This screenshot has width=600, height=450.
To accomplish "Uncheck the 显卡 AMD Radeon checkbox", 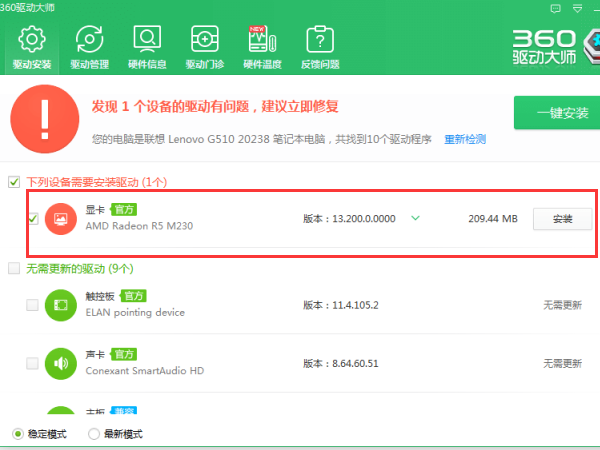I will [x=33, y=218].
